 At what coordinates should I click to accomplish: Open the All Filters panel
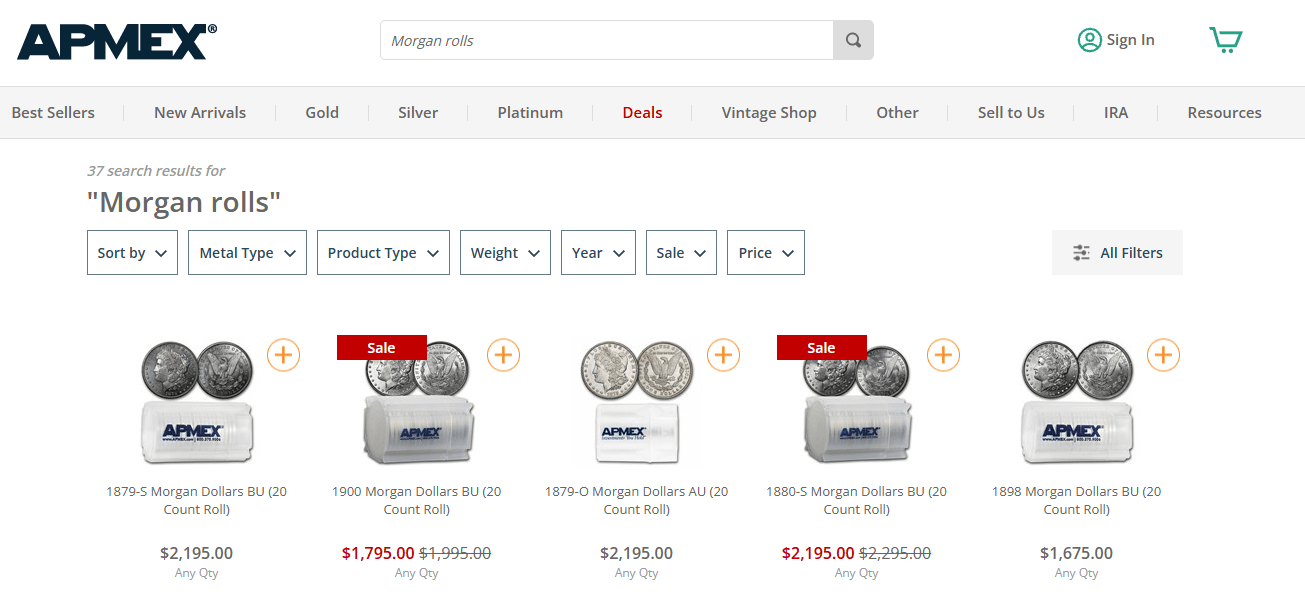pyautogui.click(x=1117, y=253)
